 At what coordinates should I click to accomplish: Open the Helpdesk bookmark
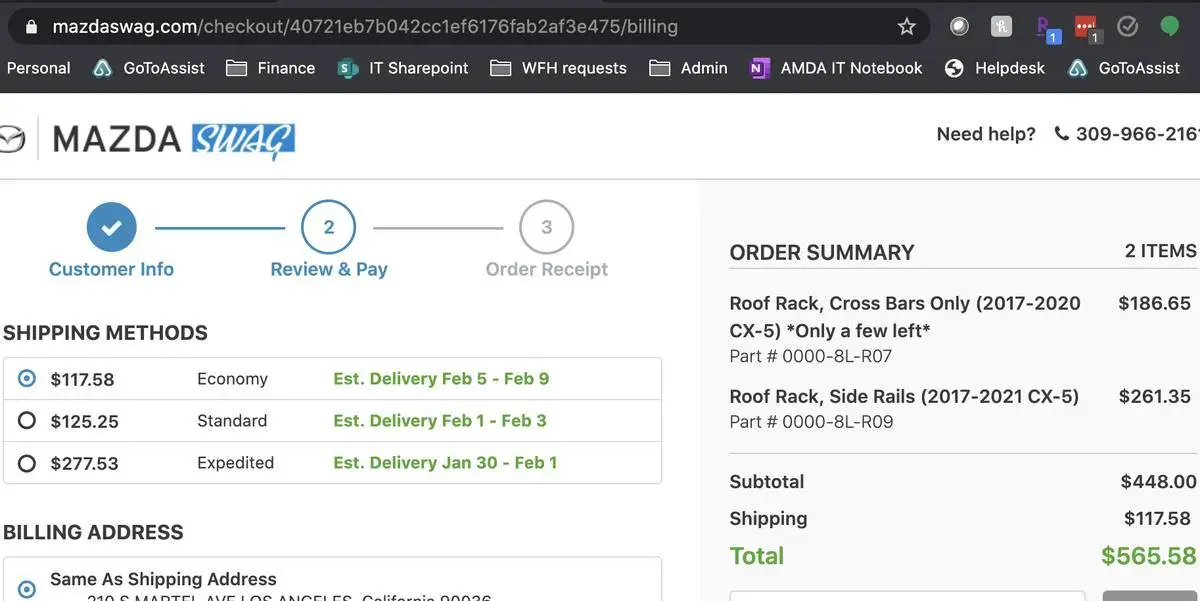(995, 68)
